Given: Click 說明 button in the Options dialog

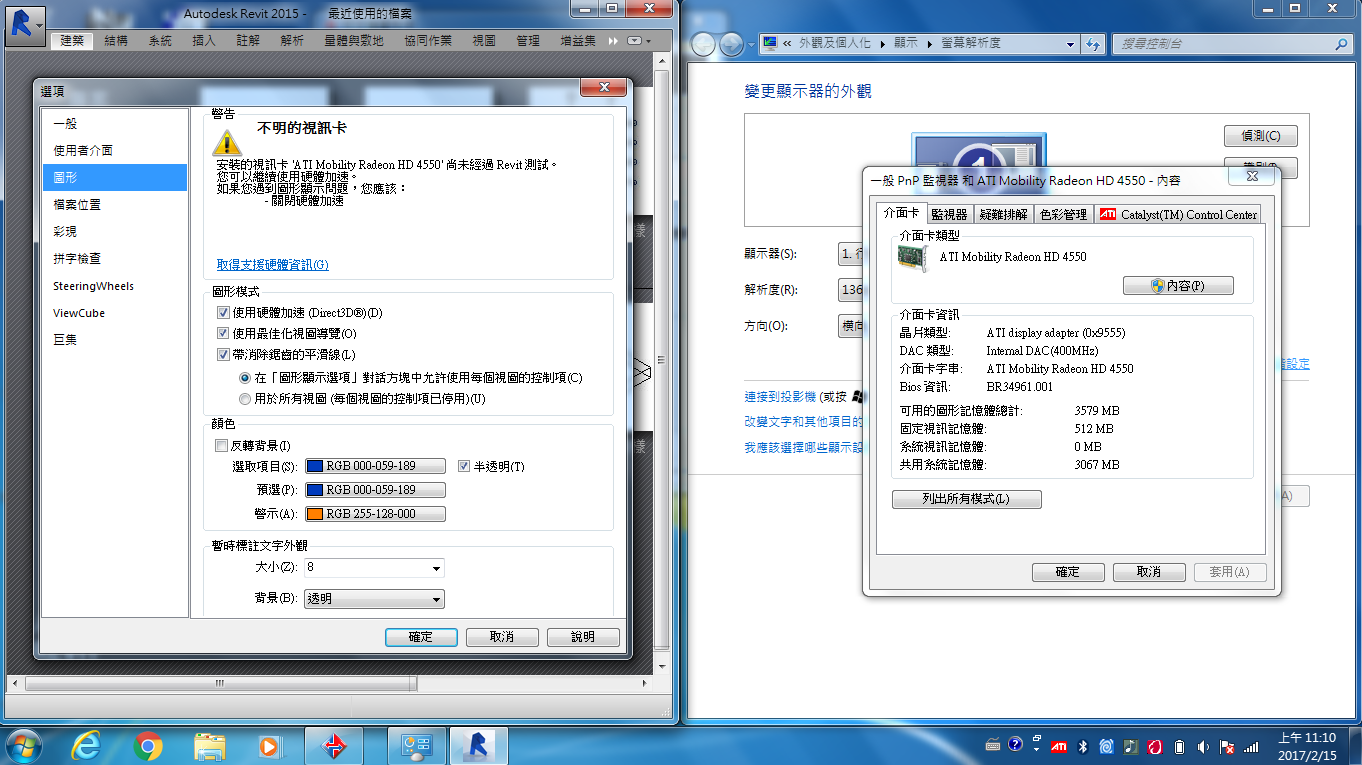Looking at the screenshot, I should tap(583, 637).
